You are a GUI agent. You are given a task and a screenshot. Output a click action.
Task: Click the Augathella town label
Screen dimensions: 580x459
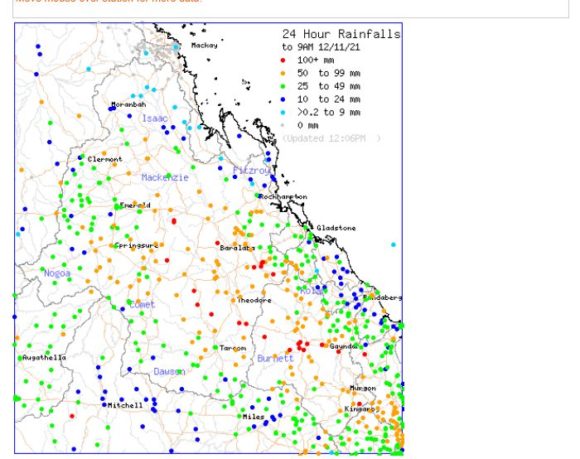pyautogui.click(x=44, y=358)
